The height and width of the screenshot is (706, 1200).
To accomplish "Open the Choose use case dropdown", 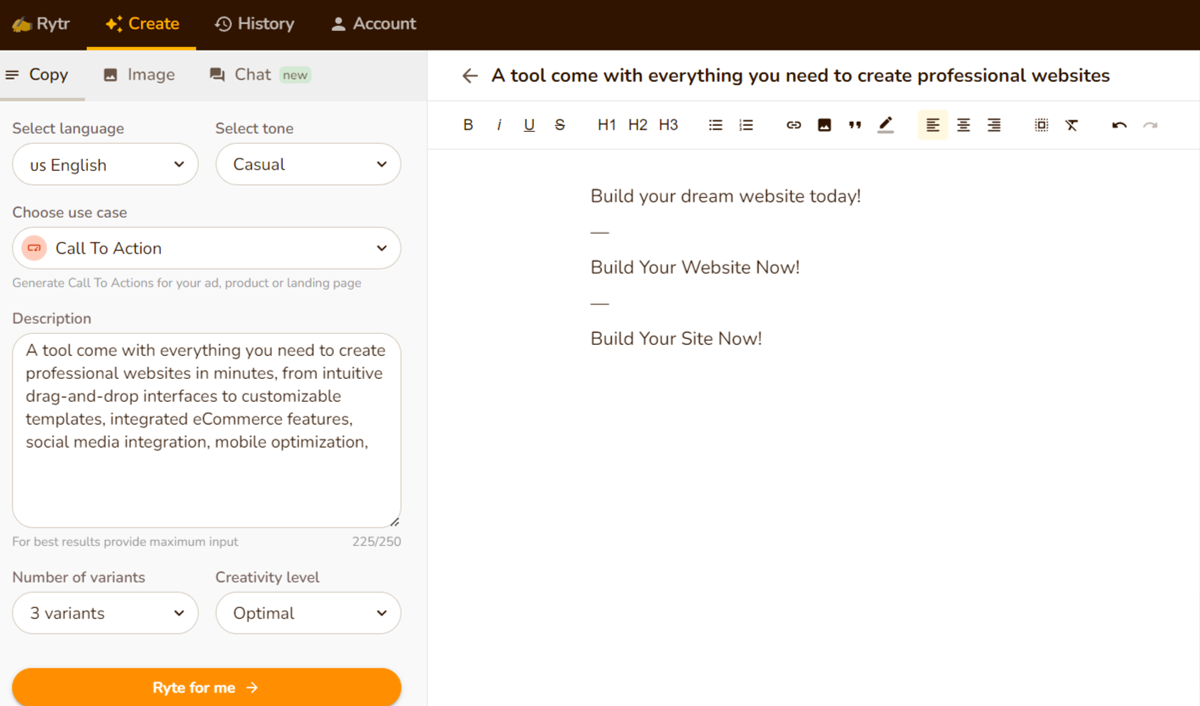I will point(206,248).
